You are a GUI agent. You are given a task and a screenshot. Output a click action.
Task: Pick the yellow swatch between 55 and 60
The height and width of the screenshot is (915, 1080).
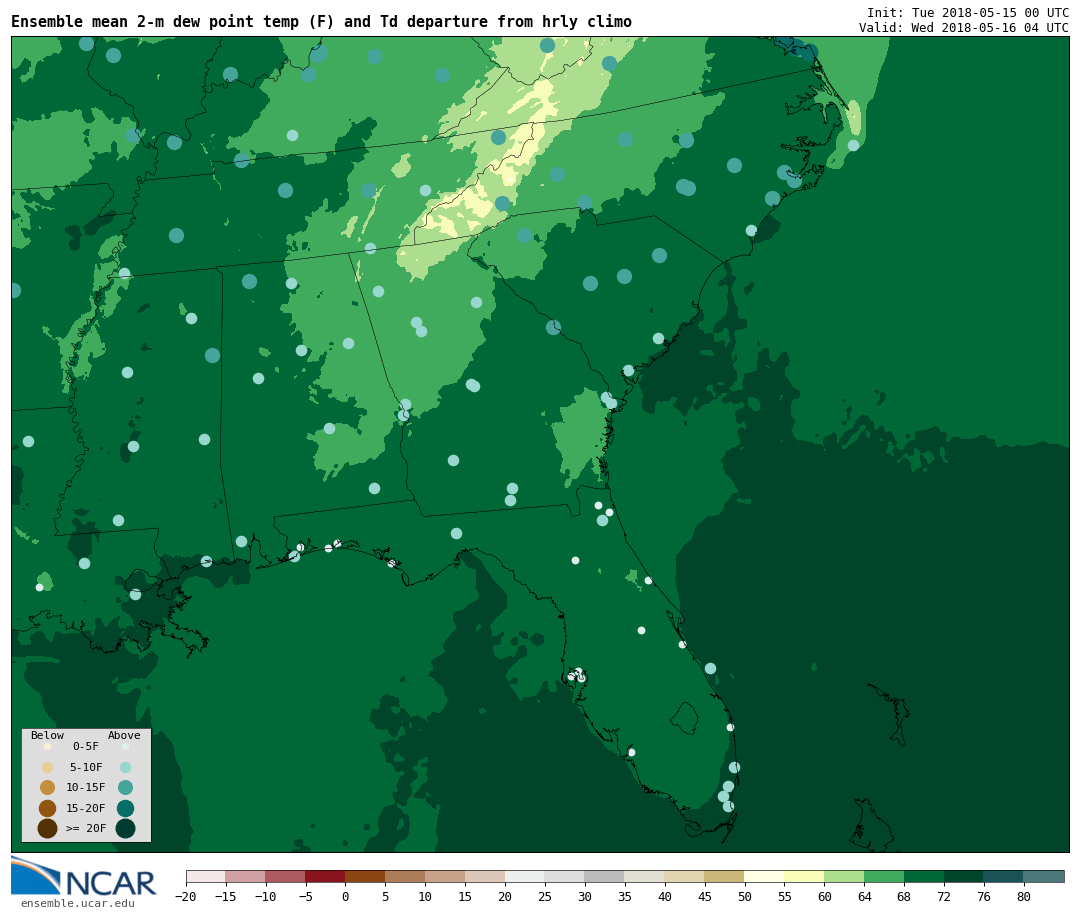[x=805, y=876]
